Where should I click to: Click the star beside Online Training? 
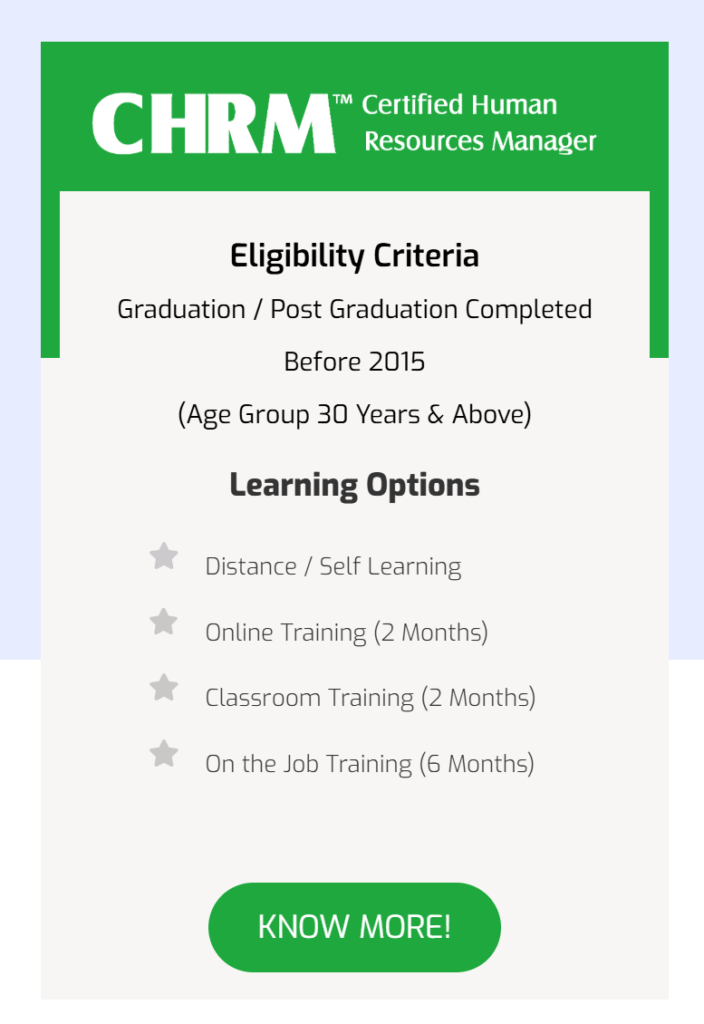point(163,623)
